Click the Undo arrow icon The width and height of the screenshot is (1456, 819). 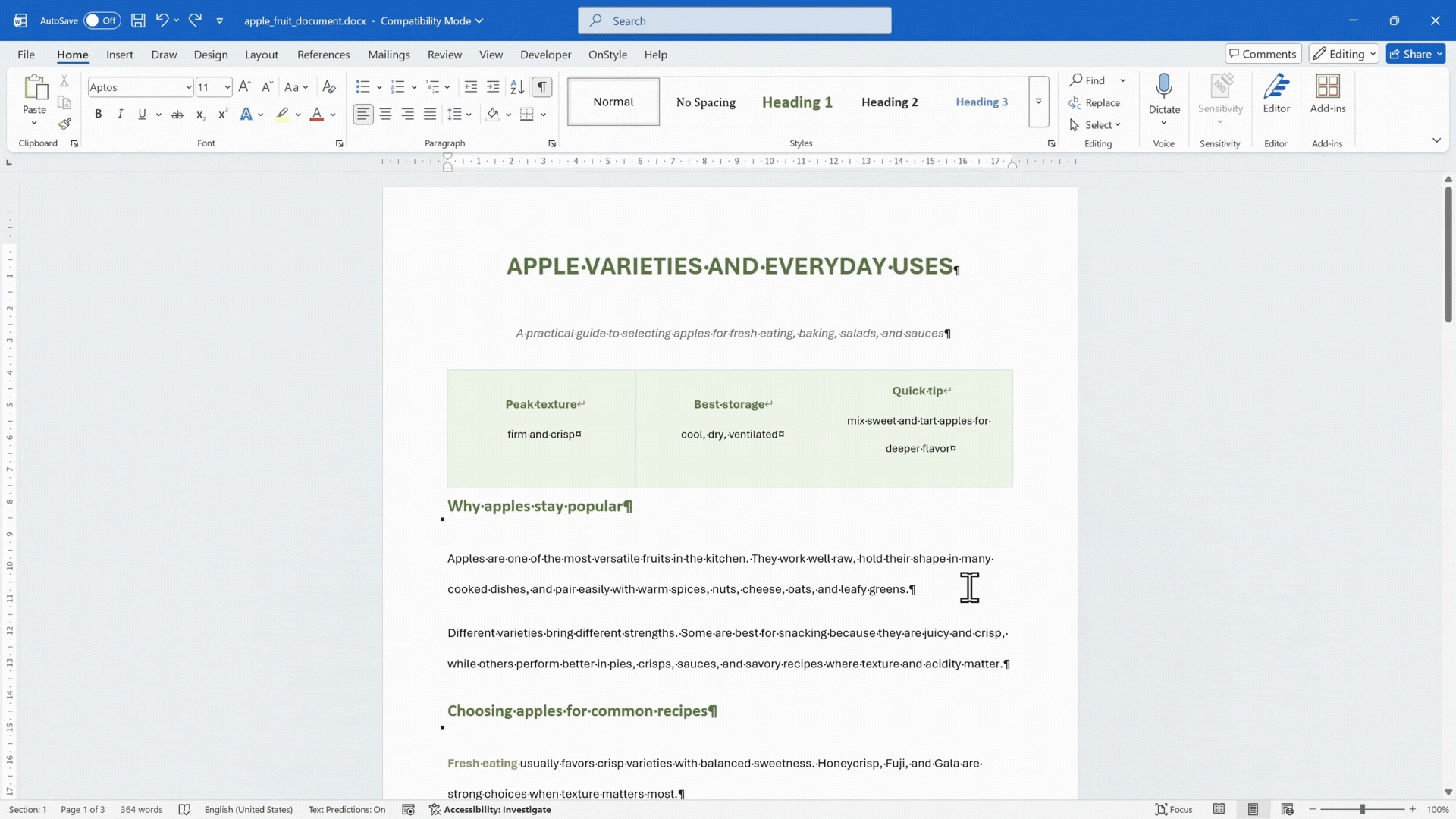point(162,20)
